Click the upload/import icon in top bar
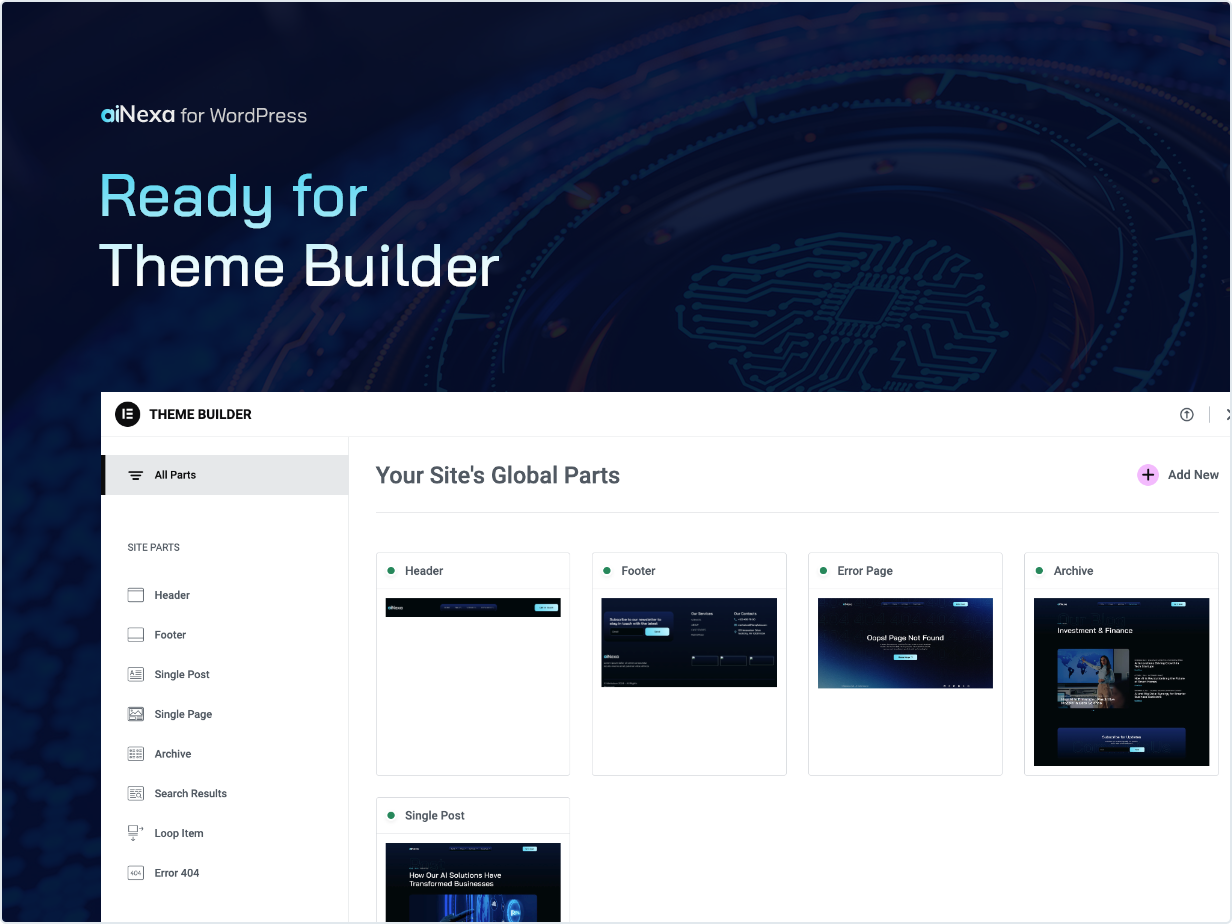Screen dimensions: 1232x924 [x=1187, y=415]
